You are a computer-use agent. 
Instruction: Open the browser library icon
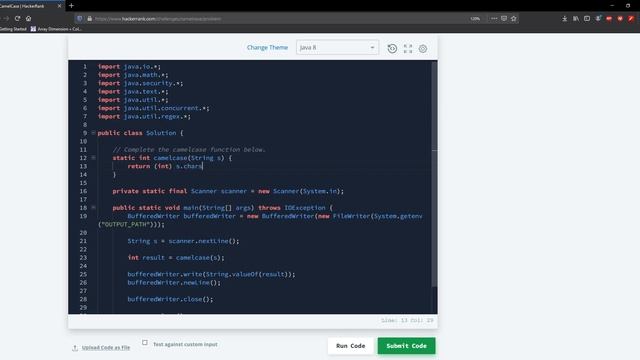[576, 18]
